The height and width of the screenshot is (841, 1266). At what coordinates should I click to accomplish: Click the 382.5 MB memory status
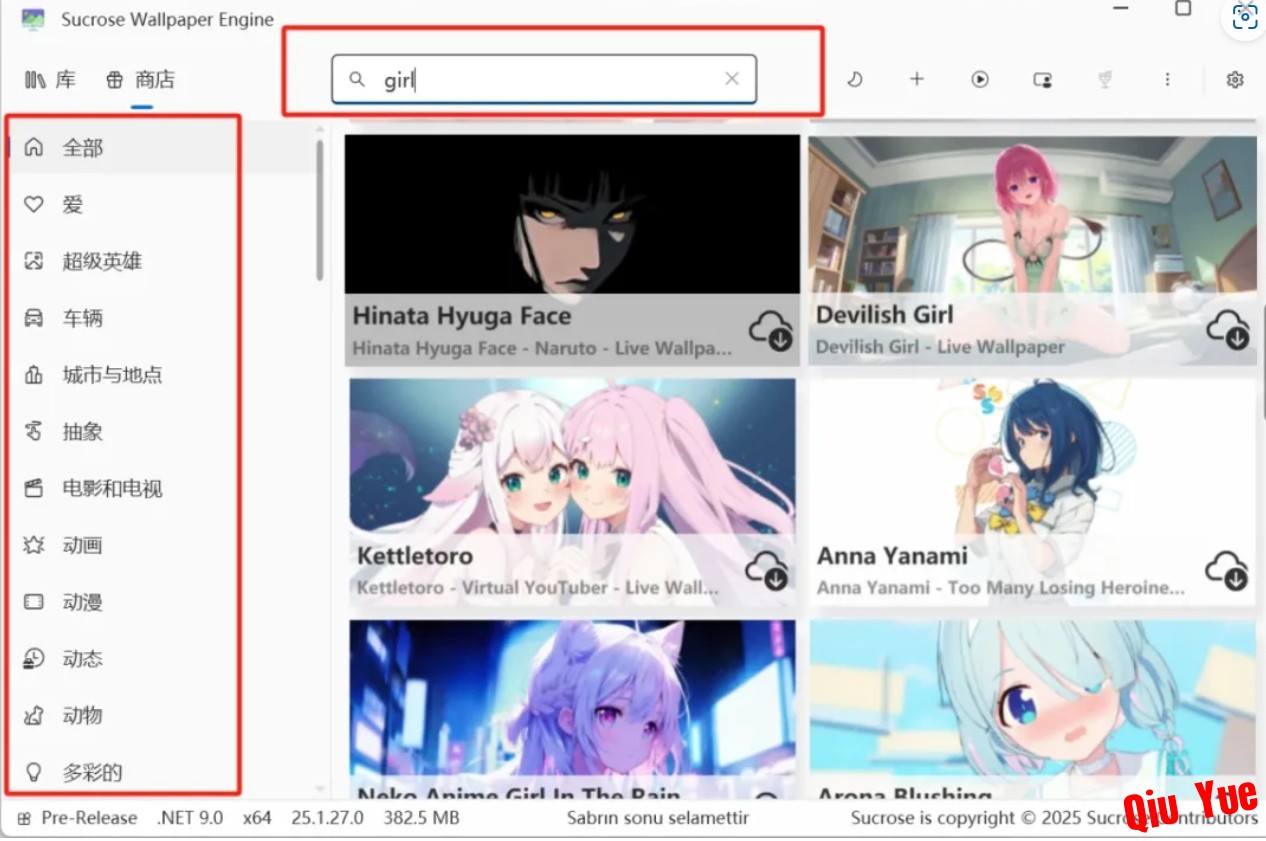[421, 818]
